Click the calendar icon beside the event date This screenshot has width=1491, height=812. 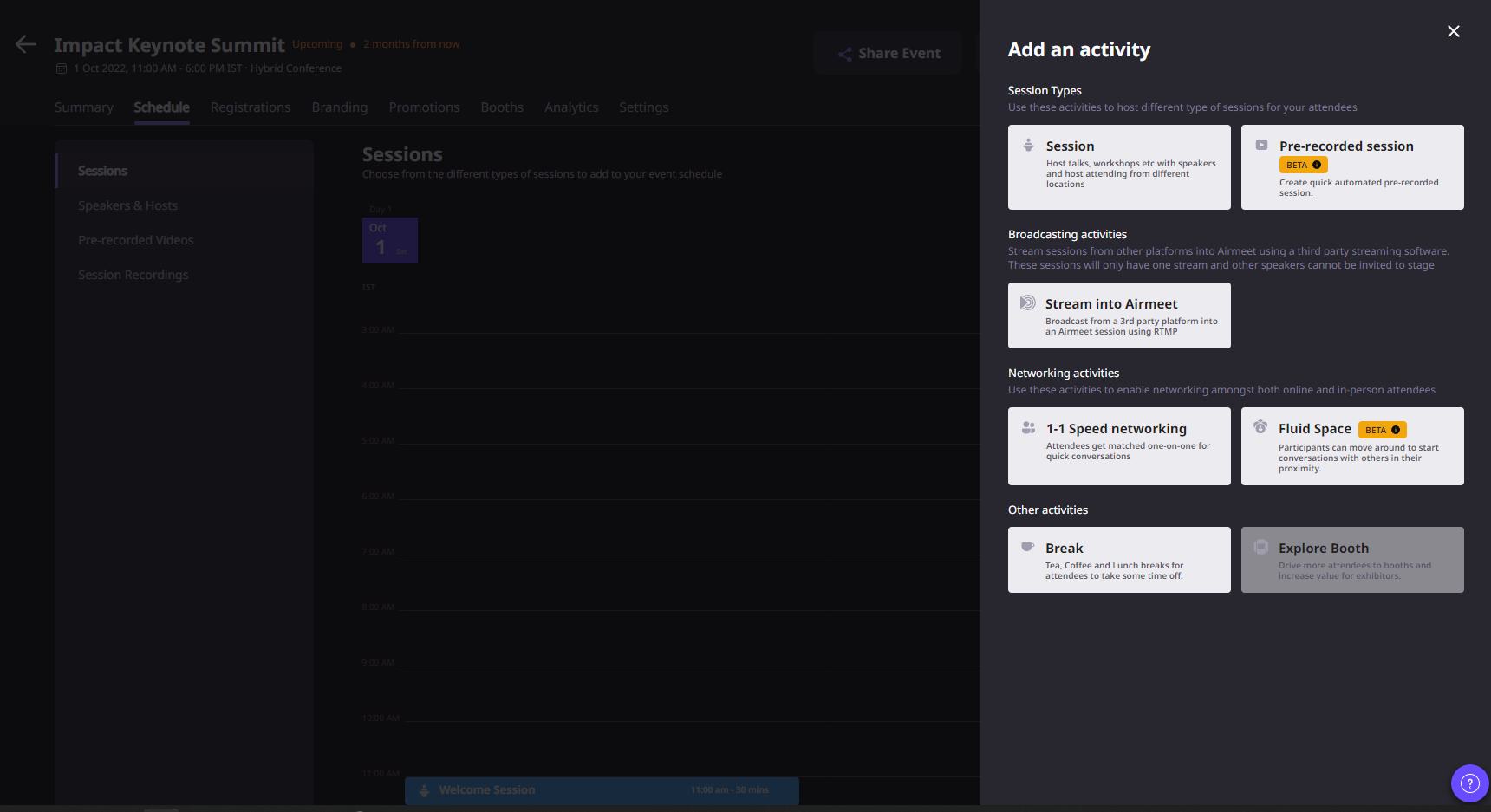point(62,68)
